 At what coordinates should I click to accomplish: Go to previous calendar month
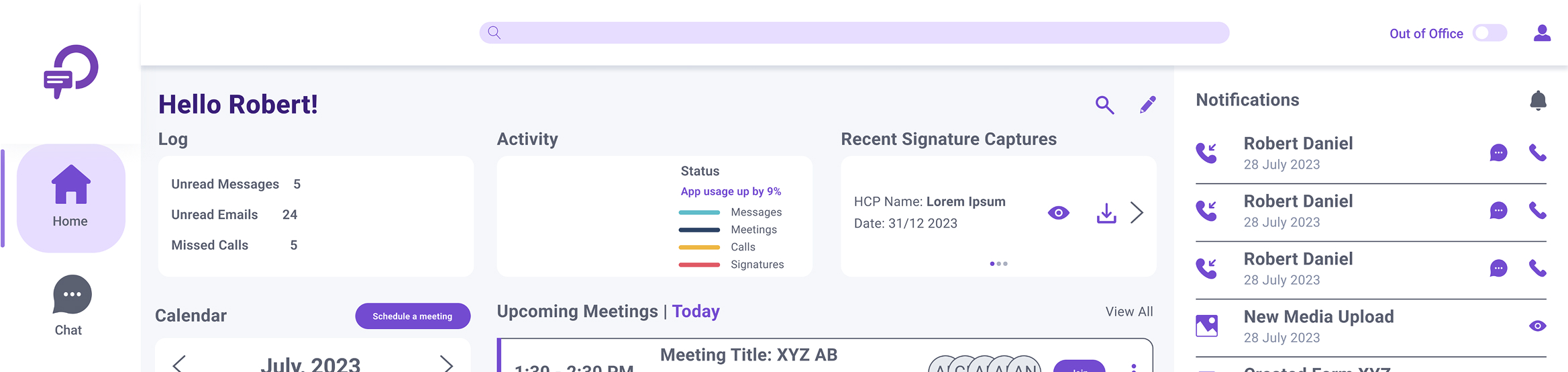coord(178,364)
